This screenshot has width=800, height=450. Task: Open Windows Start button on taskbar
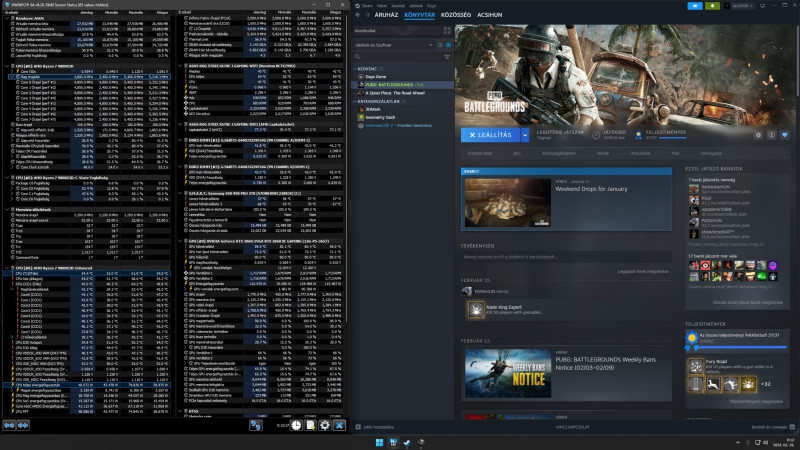pos(379,442)
